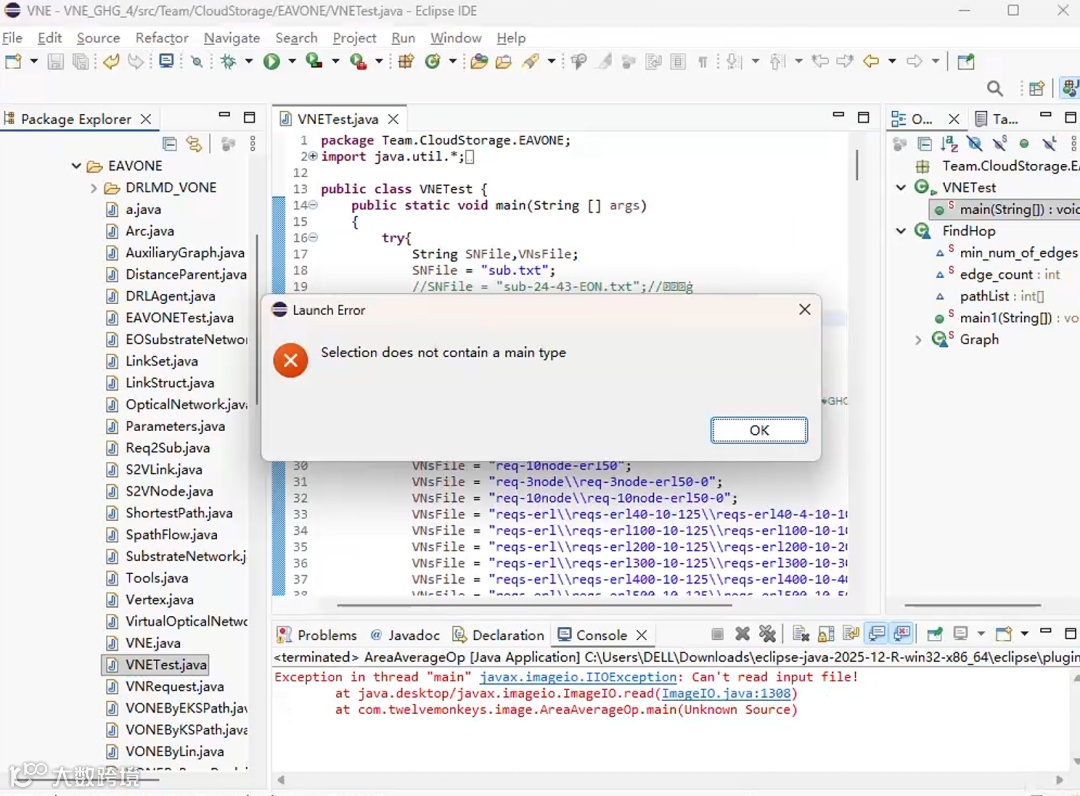
Task: Collapse FindHop class in Outline
Action: coord(901,231)
